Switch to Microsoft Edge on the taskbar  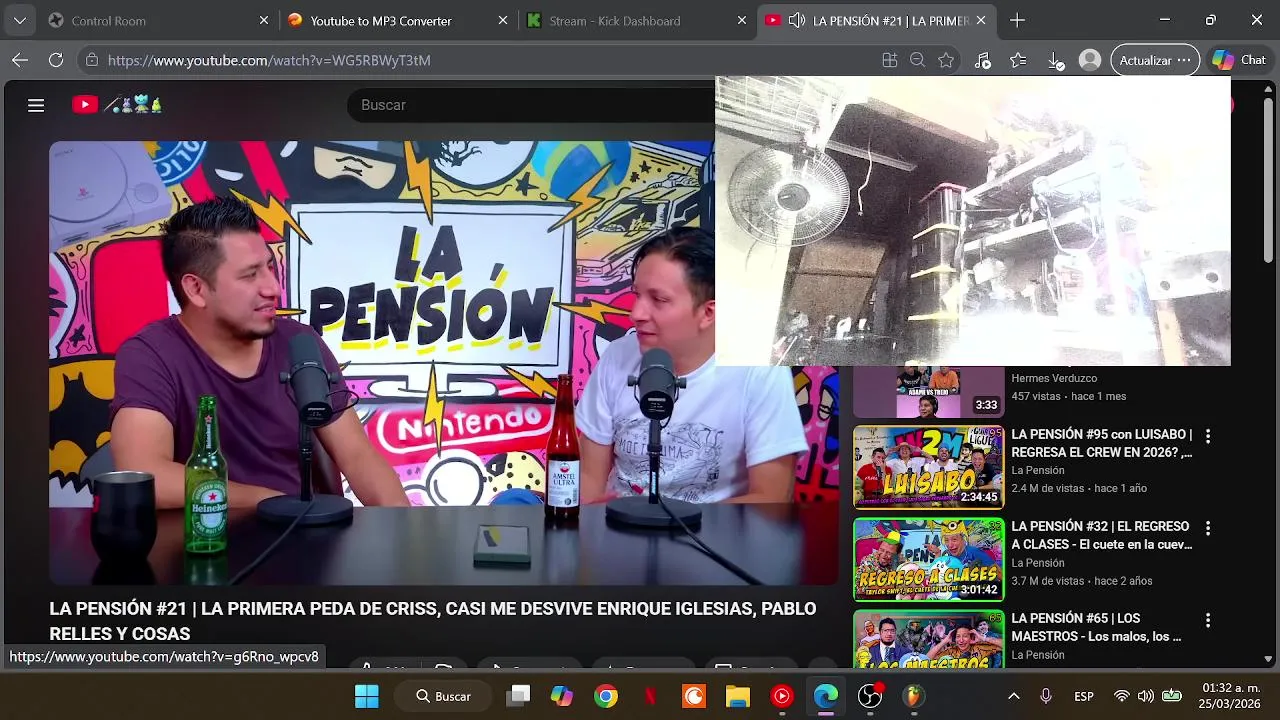click(826, 696)
